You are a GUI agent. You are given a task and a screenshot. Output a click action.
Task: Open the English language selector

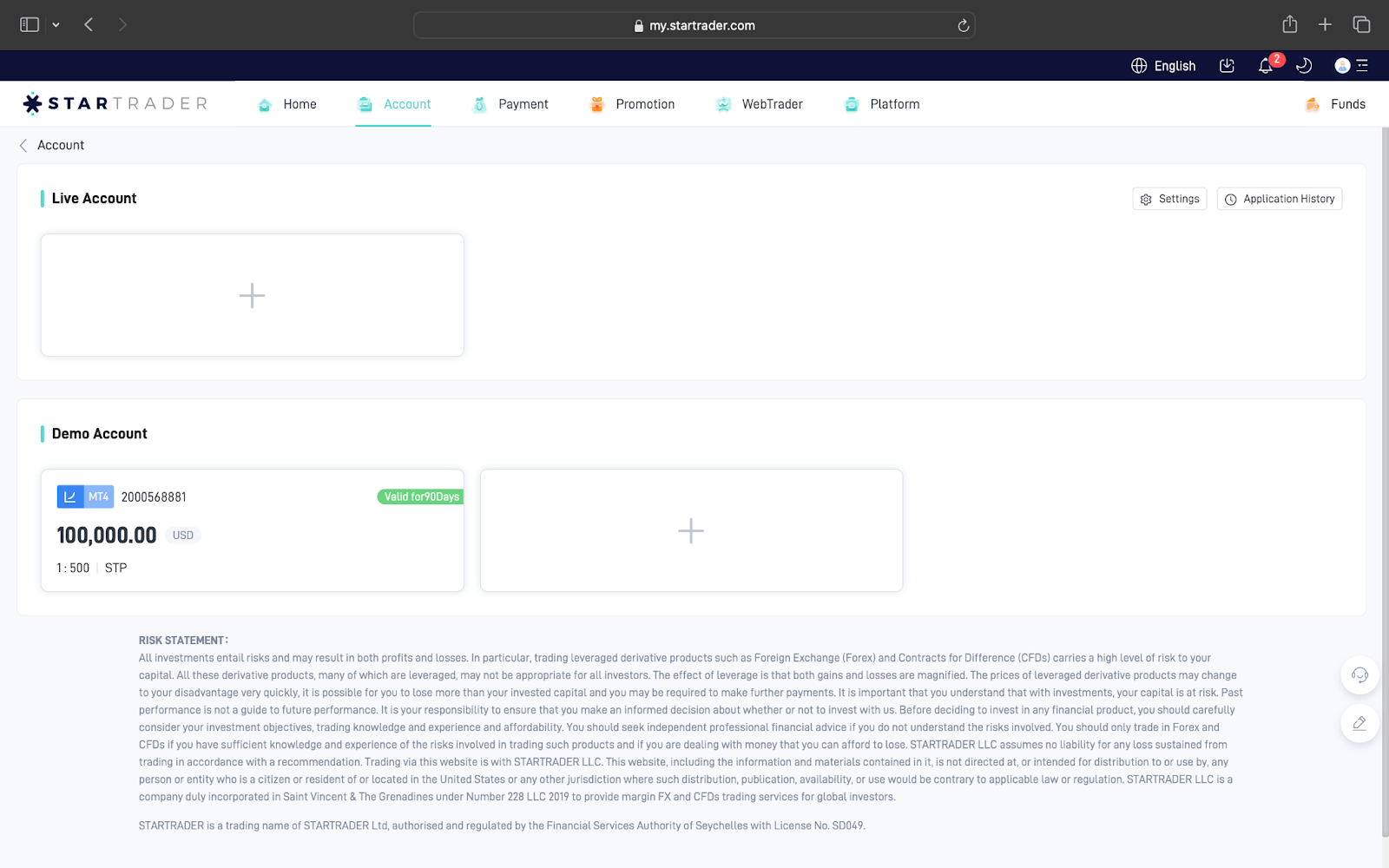(1163, 66)
